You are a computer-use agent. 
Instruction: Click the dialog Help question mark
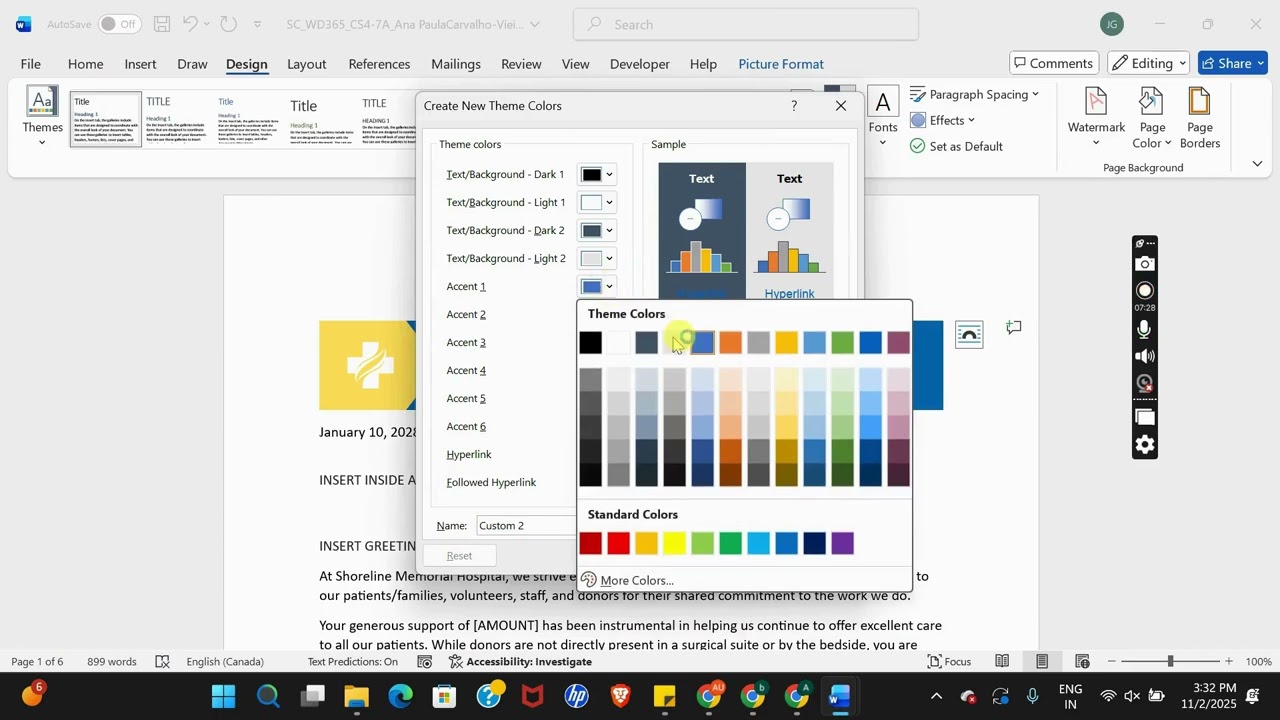click(x=794, y=106)
